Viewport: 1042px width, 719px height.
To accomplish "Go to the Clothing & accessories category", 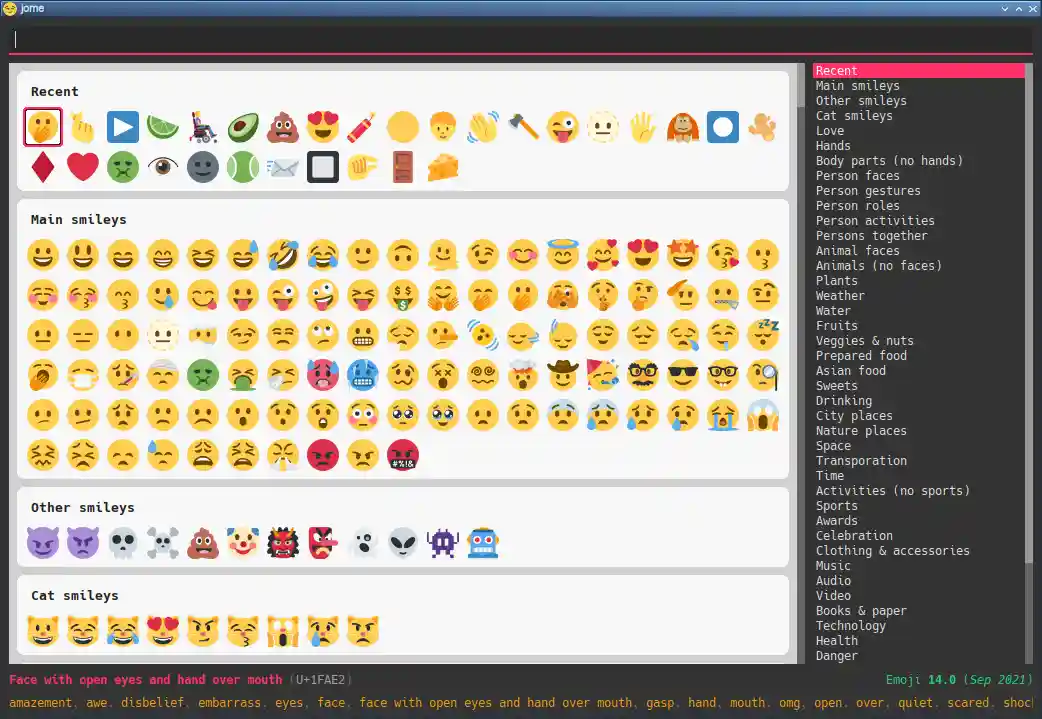I will [x=892, y=551].
